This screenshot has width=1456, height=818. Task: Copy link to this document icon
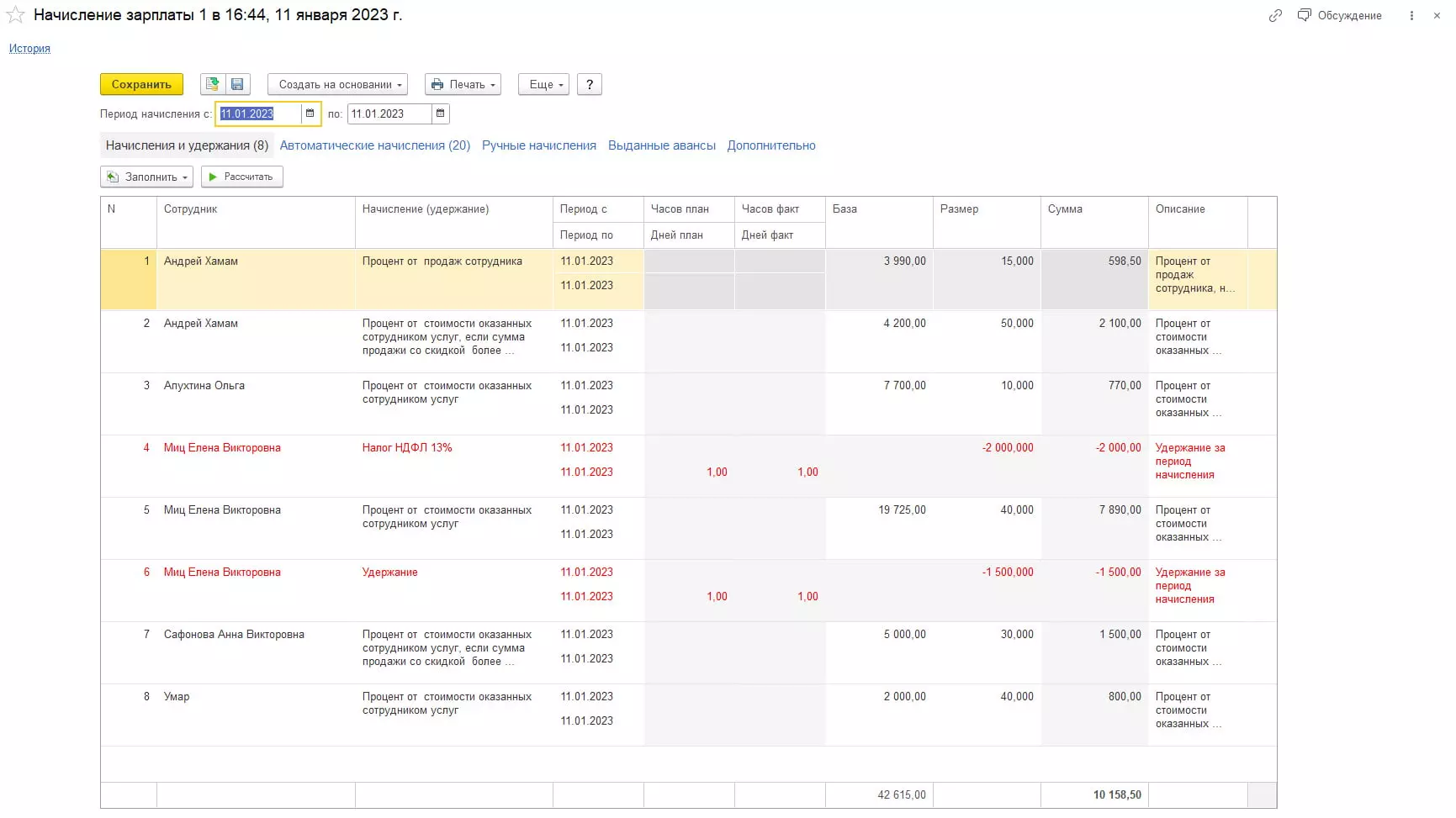(1275, 15)
